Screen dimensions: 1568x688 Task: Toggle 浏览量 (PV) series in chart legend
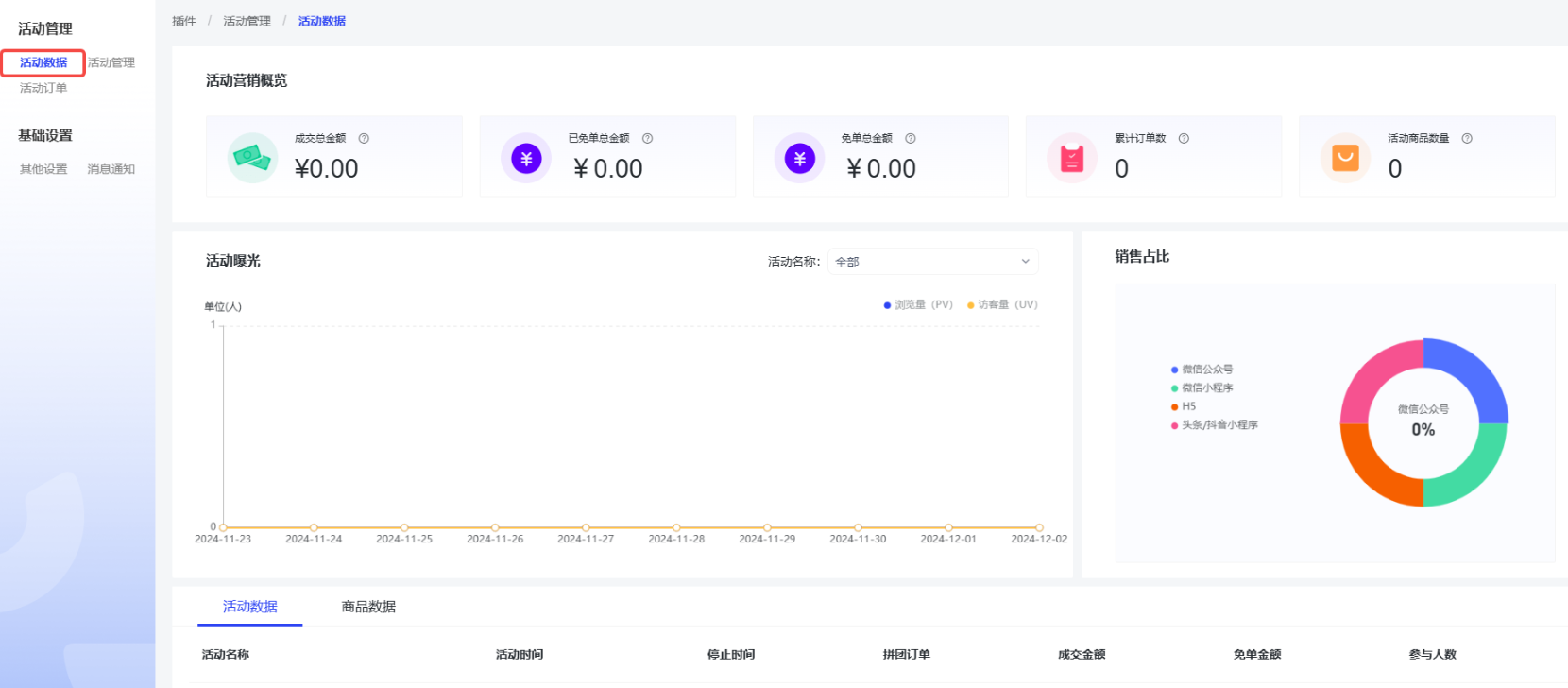click(x=918, y=304)
